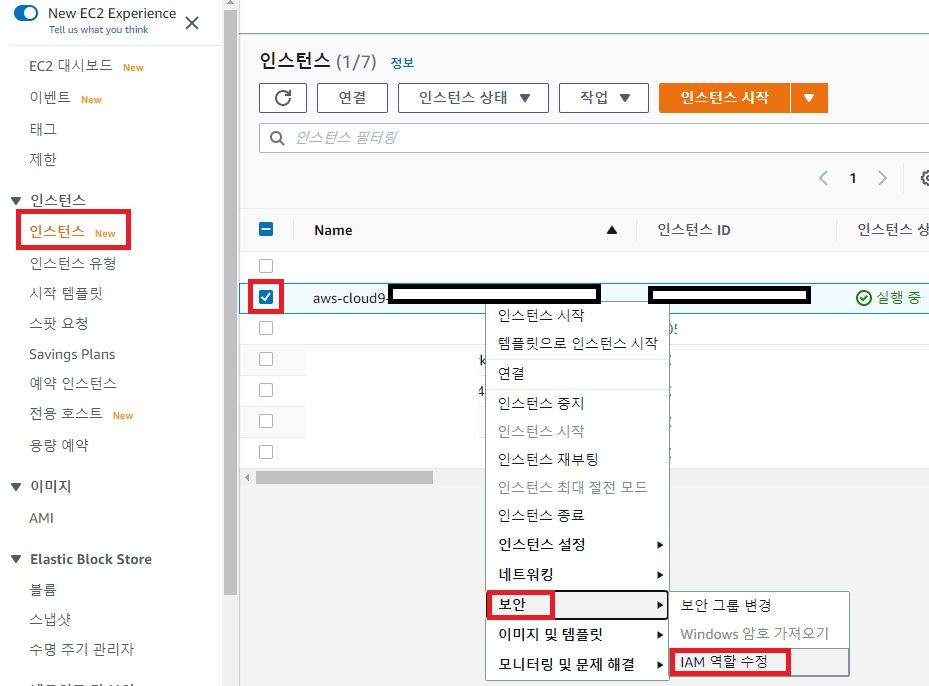Open 제한 in sidebar
The height and width of the screenshot is (686, 929).
click(43, 159)
